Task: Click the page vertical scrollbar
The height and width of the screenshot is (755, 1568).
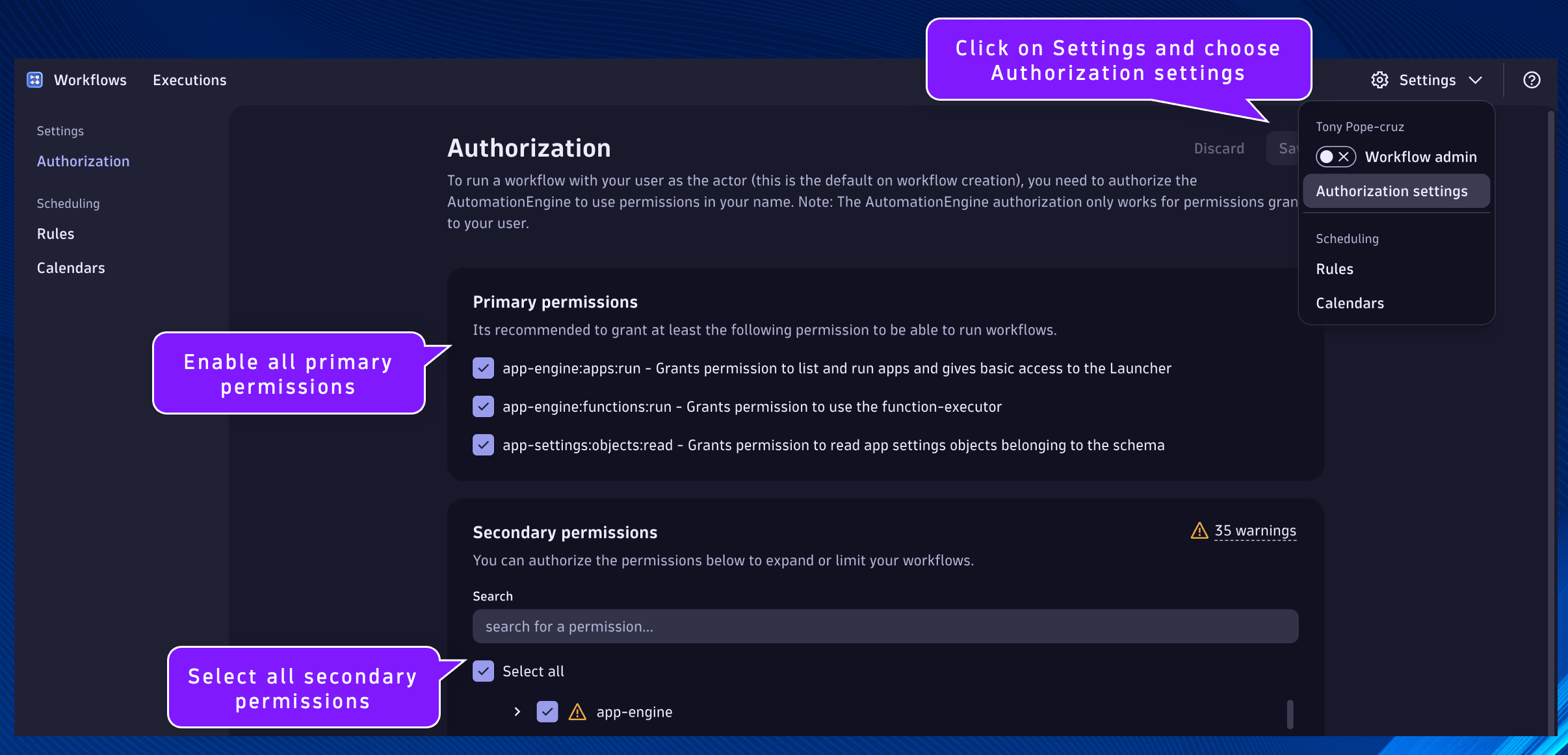Action: 1551,422
